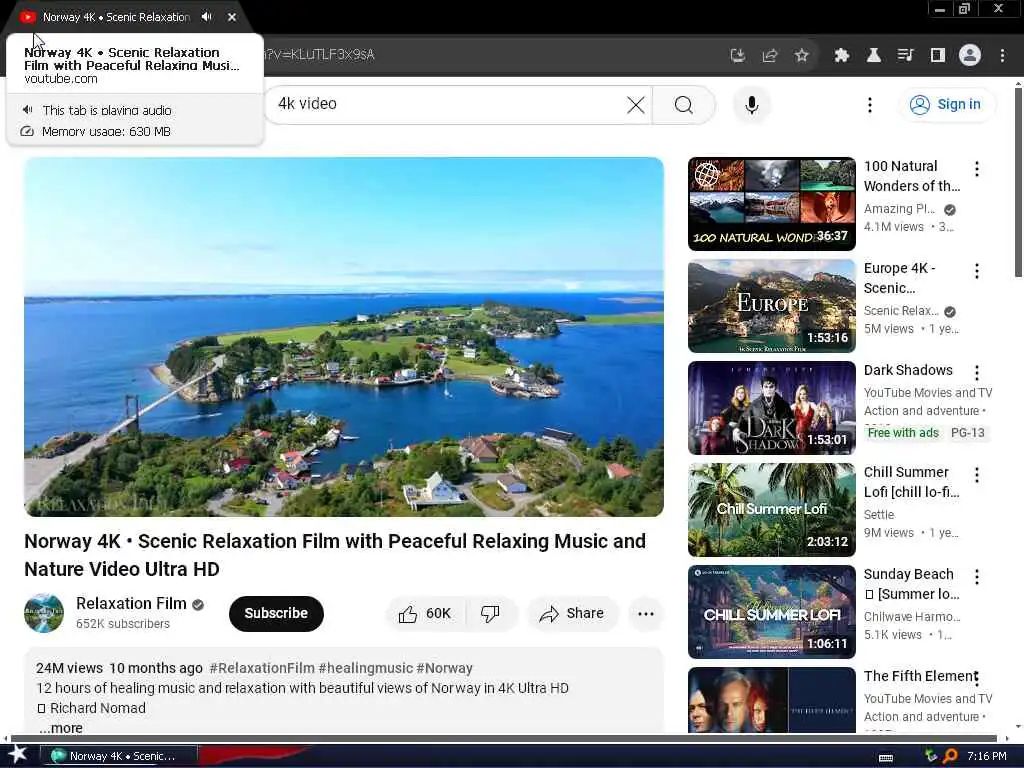Click the vertical page scrollbar
The width and height of the screenshot is (1024, 768).
pyautogui.click(x=1018, y=183)
